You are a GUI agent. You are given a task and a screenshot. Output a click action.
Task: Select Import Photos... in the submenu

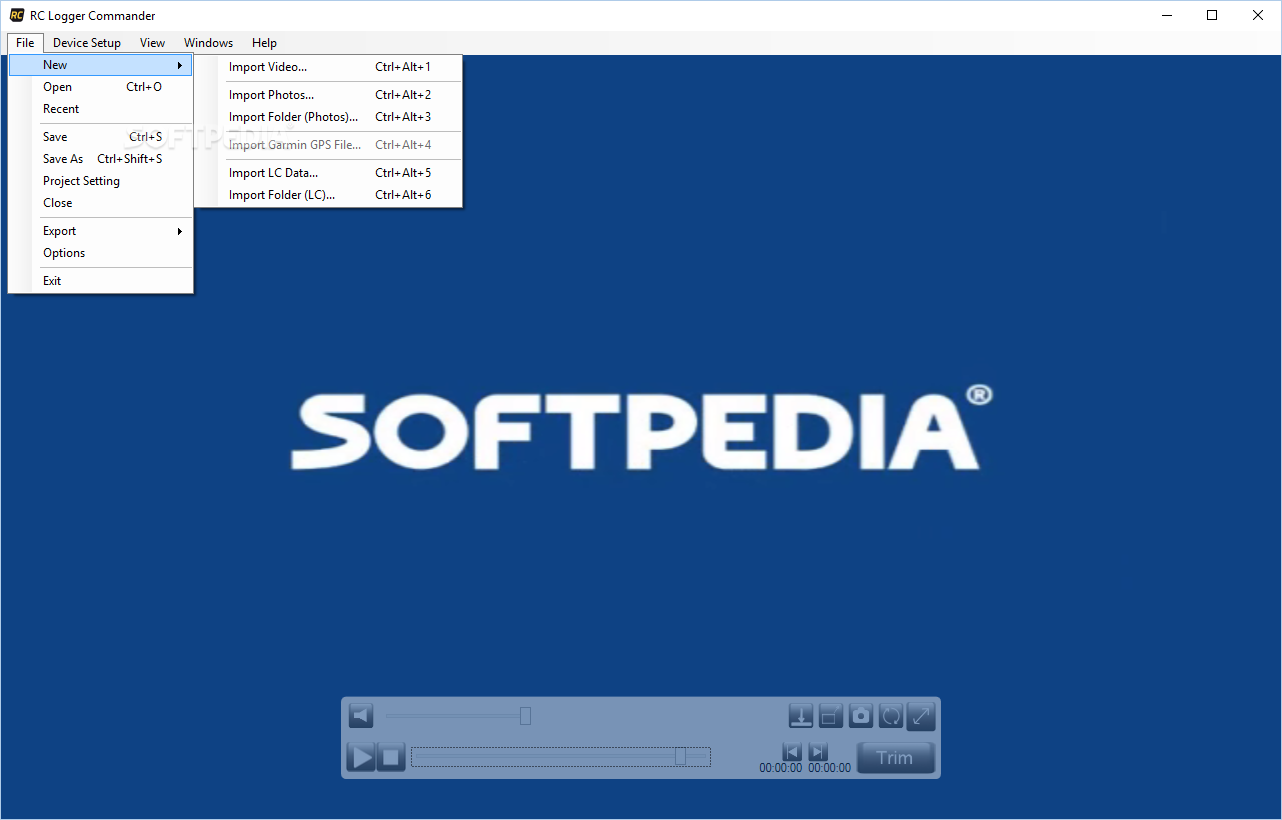pos(329,95)
